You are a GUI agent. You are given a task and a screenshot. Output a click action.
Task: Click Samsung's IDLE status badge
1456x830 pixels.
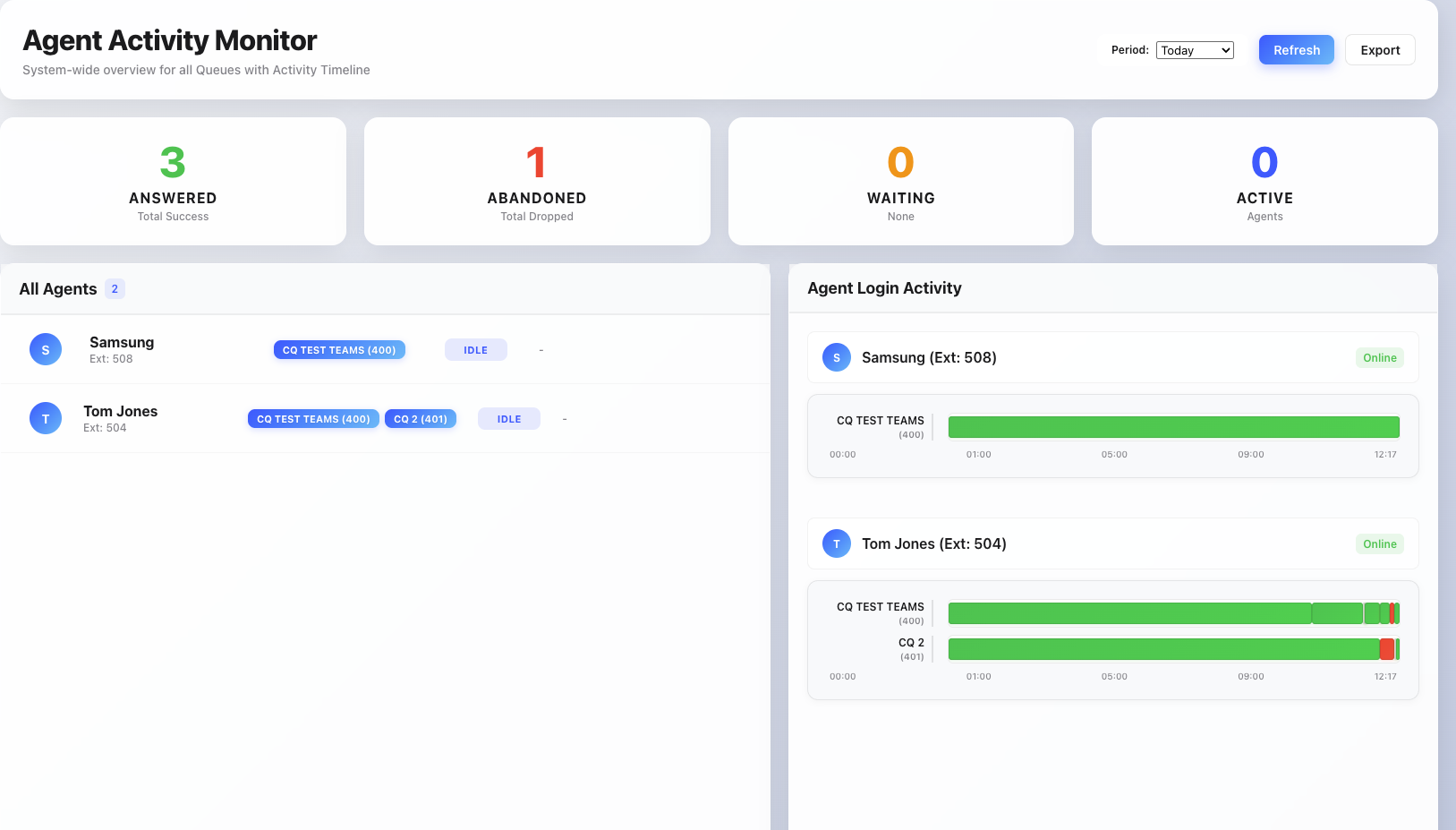pos(475,350)
